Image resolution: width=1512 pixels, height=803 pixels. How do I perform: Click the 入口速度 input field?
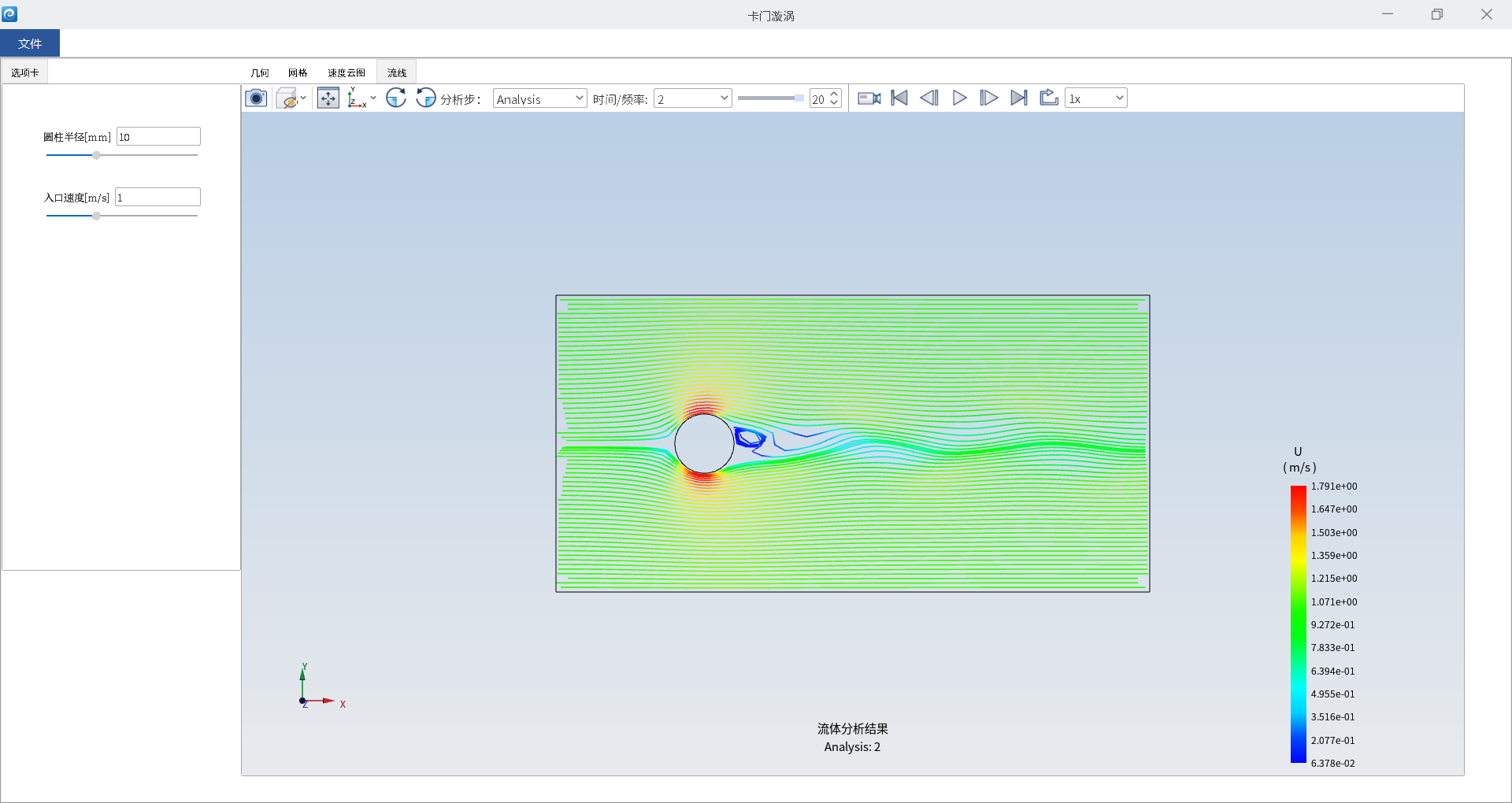pos(157,198)
